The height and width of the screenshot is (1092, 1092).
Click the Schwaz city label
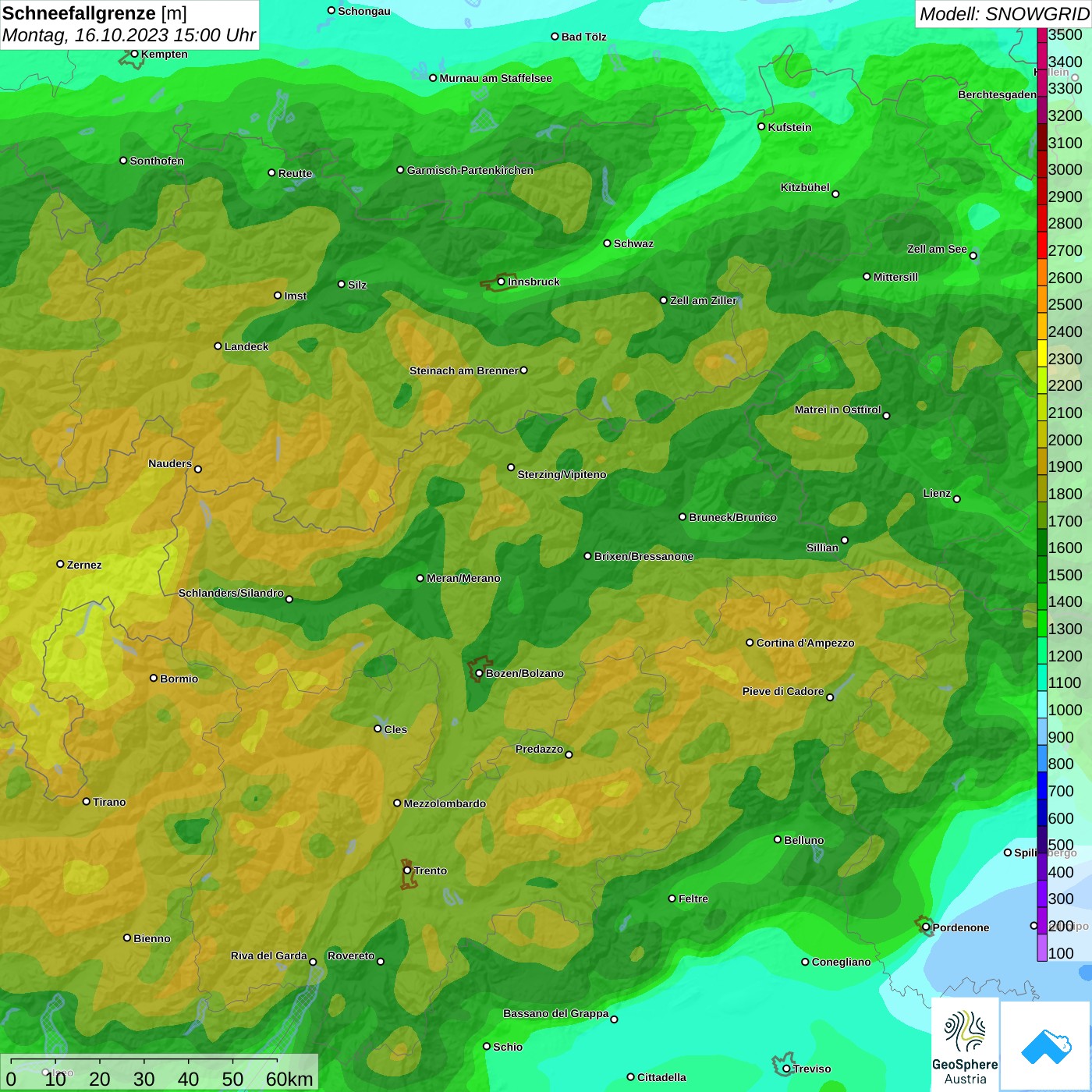633,243
